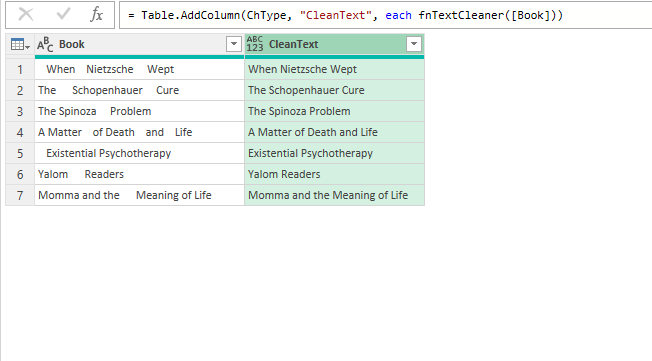The image size is (652, 361).
Task: Open table options icon in header corner
Action: pyautogui.click(x=20, y=44)
